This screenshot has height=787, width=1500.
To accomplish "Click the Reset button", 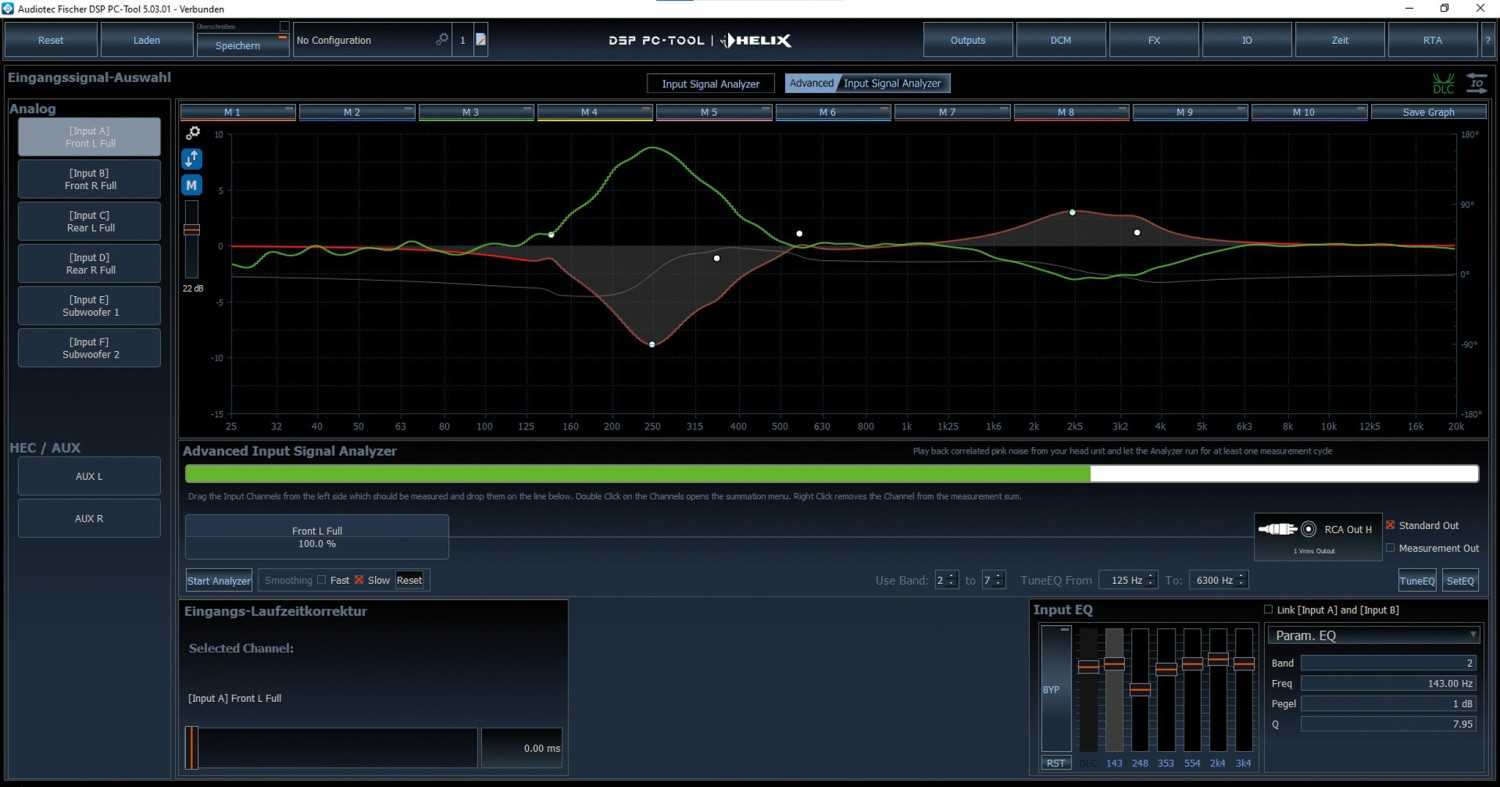I will pyautogui.click(x=51, y=40).
